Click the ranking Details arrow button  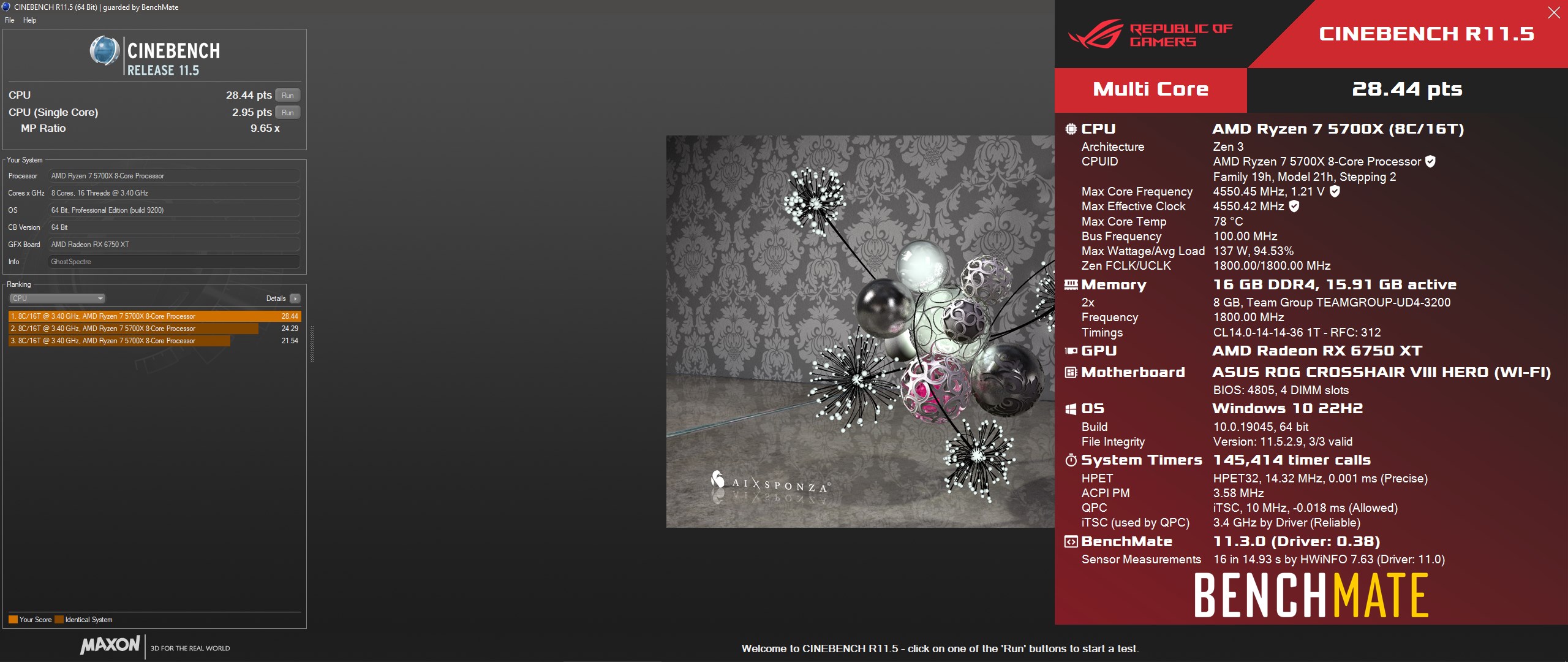tap(295, 299)
